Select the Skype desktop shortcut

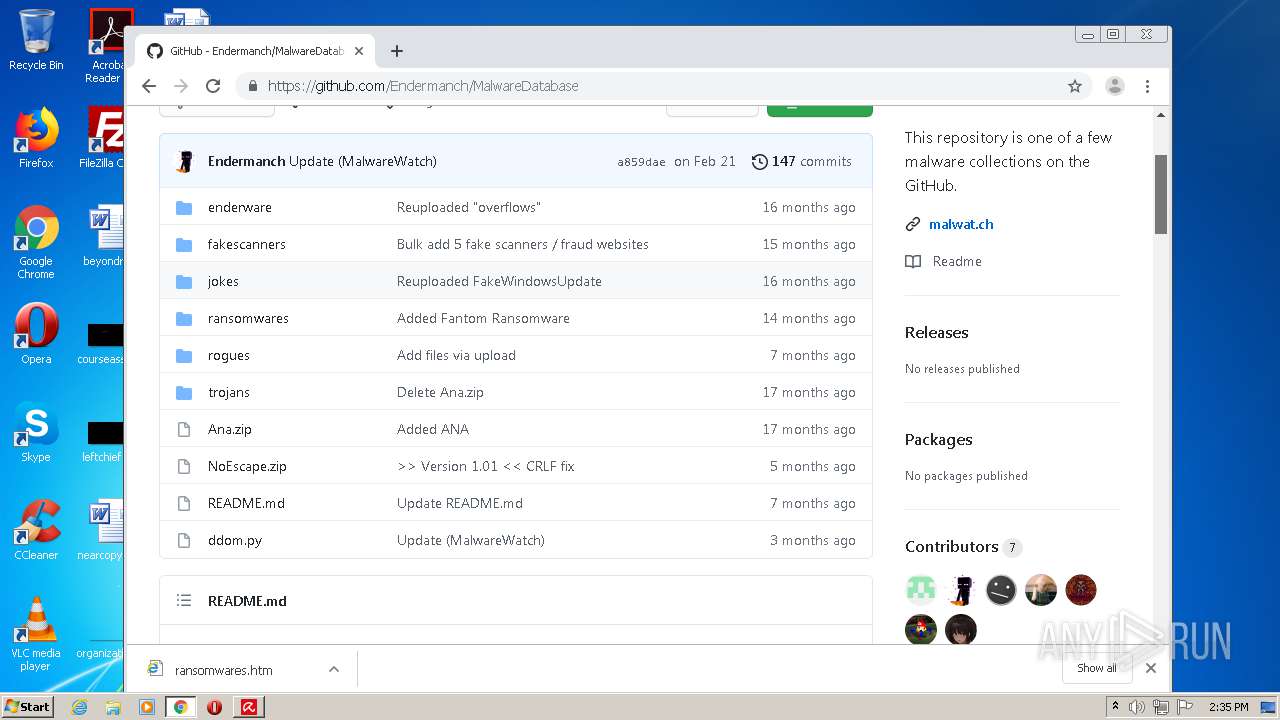click(x=36, y=432)
